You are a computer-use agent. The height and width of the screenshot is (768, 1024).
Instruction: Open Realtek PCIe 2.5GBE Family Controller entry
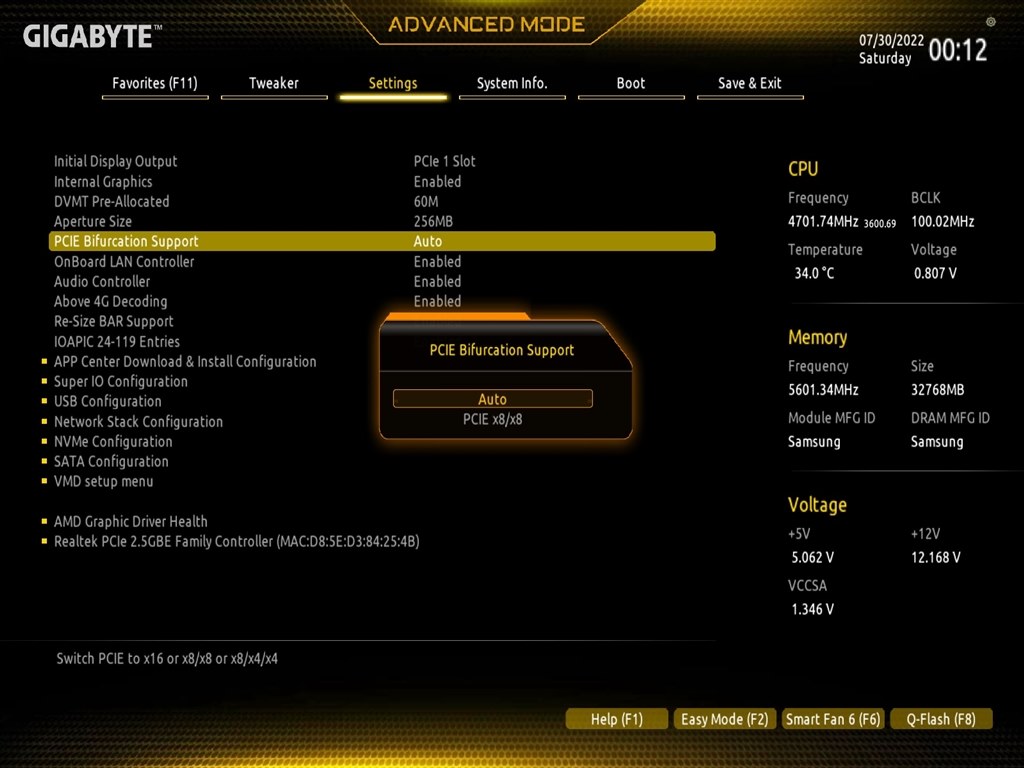click(x=236, y=541)
